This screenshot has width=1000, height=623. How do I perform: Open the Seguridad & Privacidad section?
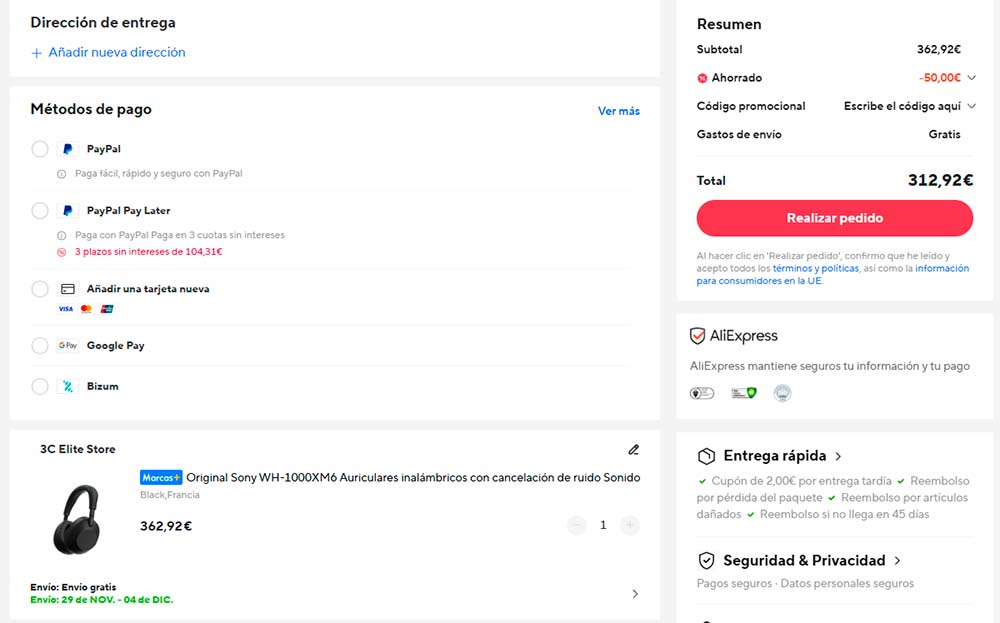point(812,561)
